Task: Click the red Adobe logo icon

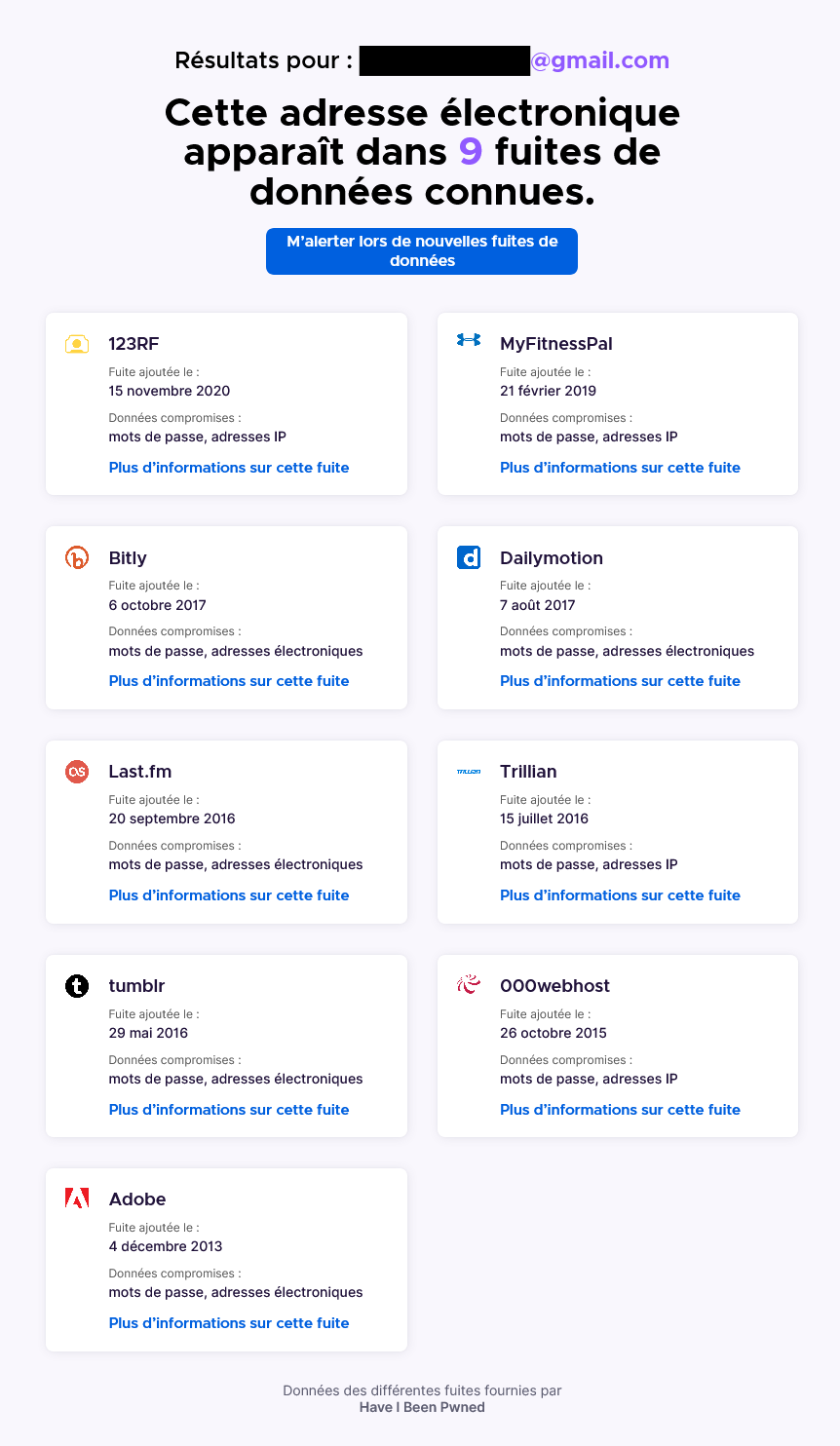Action: point(77,1199)
